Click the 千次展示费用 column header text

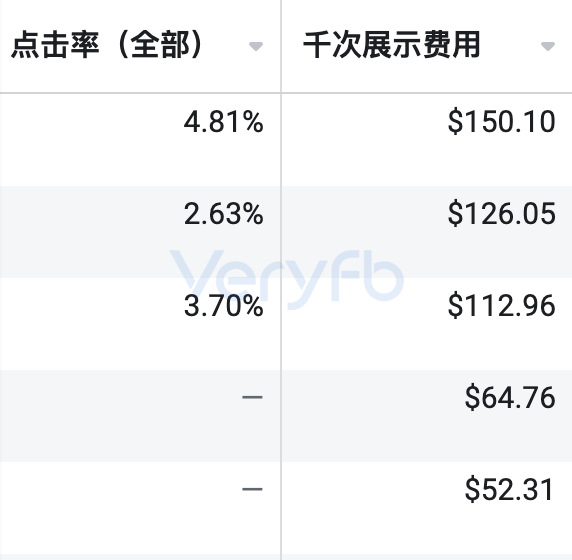click(391, 45)
